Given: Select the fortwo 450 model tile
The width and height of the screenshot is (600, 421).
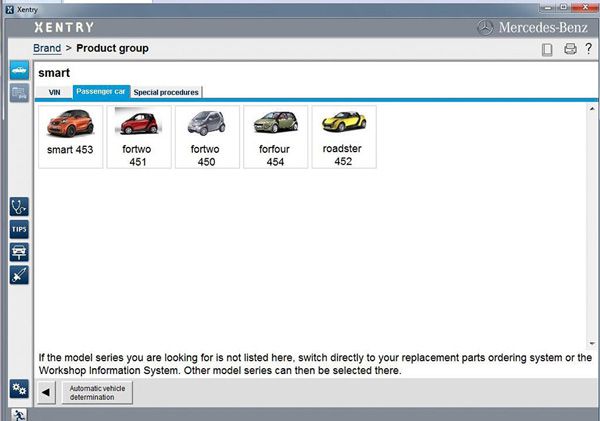Looking at the screenshot, I should (207, 137).
